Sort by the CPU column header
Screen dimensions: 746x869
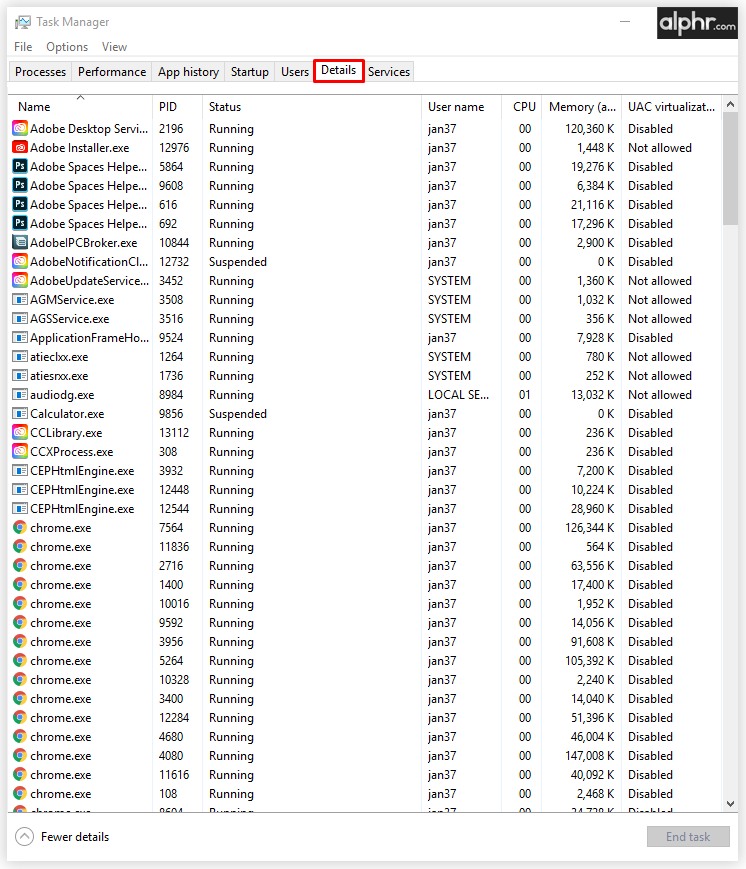click(522, 106)
